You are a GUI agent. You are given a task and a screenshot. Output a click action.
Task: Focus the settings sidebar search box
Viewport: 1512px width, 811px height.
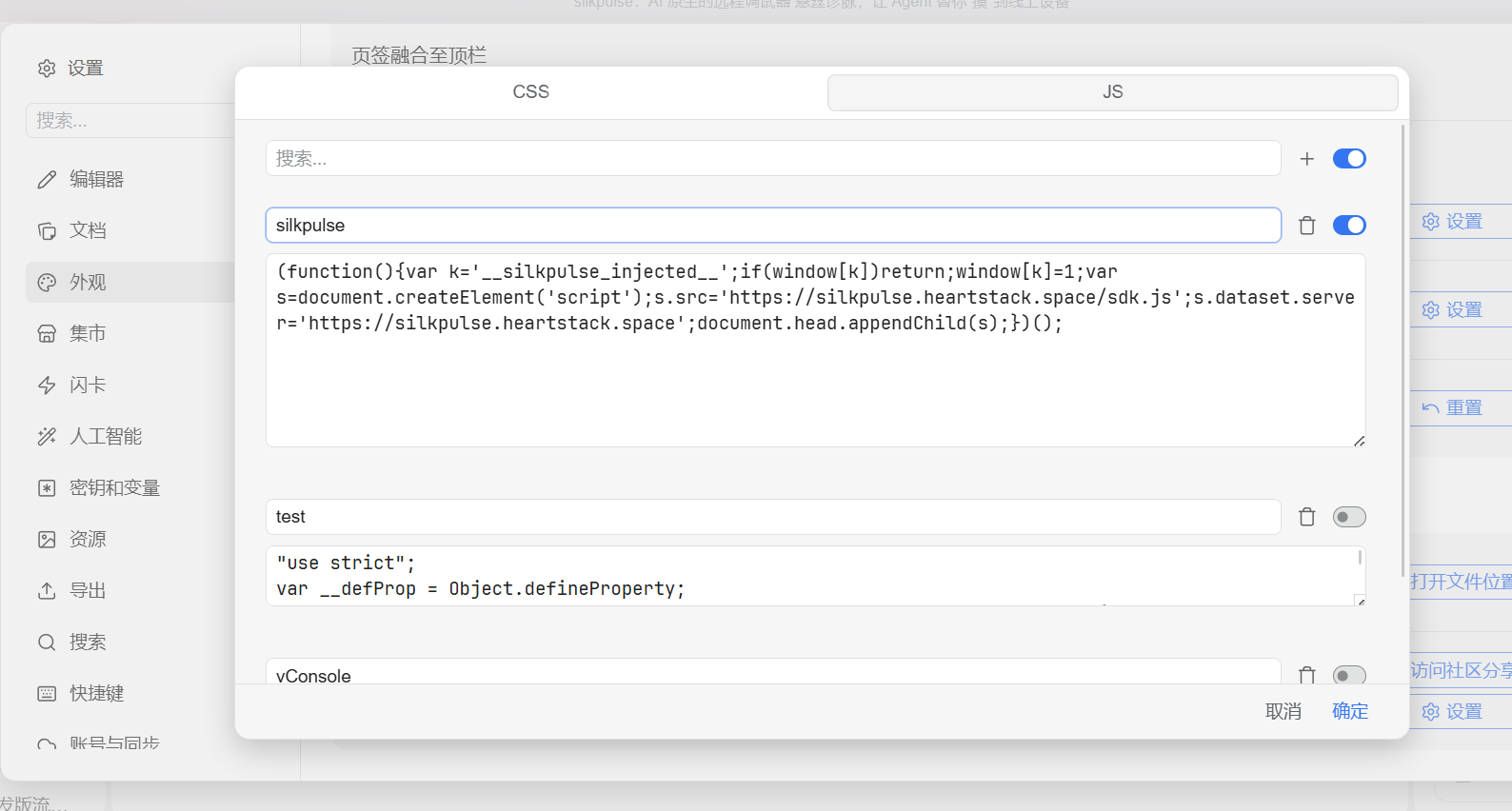[129, 121]
